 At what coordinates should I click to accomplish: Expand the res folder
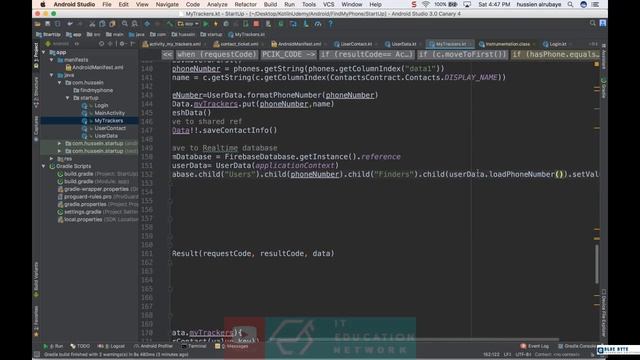[51, 159]
